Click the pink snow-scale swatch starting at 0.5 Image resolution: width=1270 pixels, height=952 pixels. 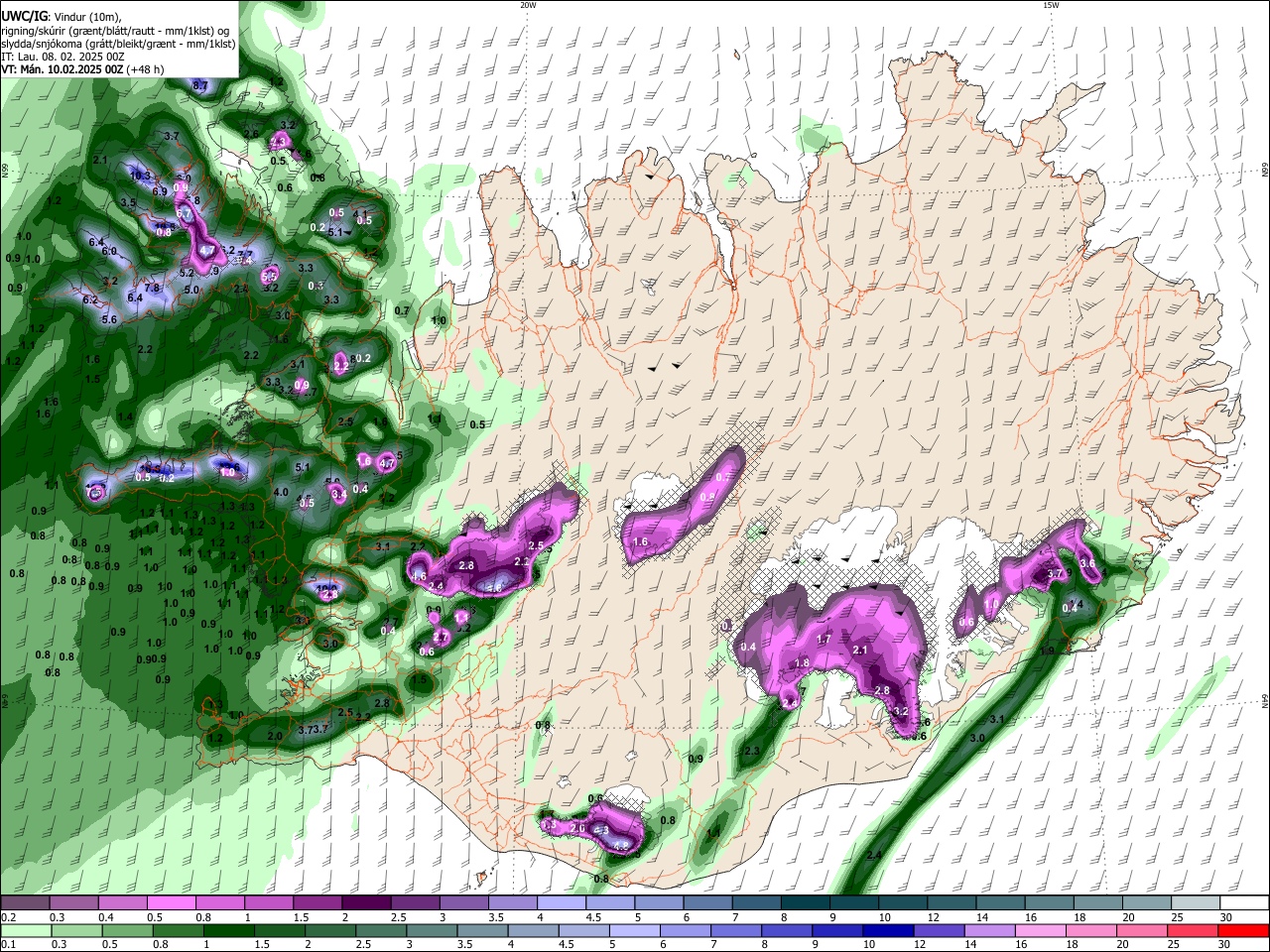coord(171,903)
